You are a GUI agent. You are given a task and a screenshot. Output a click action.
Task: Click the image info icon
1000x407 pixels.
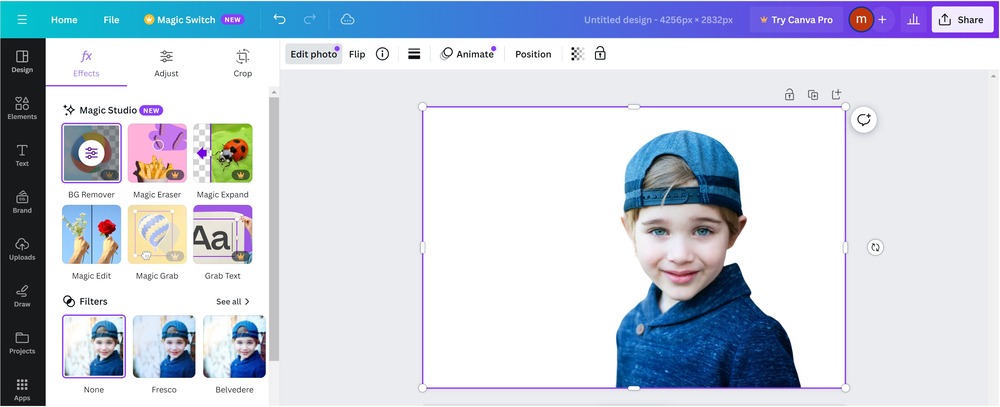point(382,54)
